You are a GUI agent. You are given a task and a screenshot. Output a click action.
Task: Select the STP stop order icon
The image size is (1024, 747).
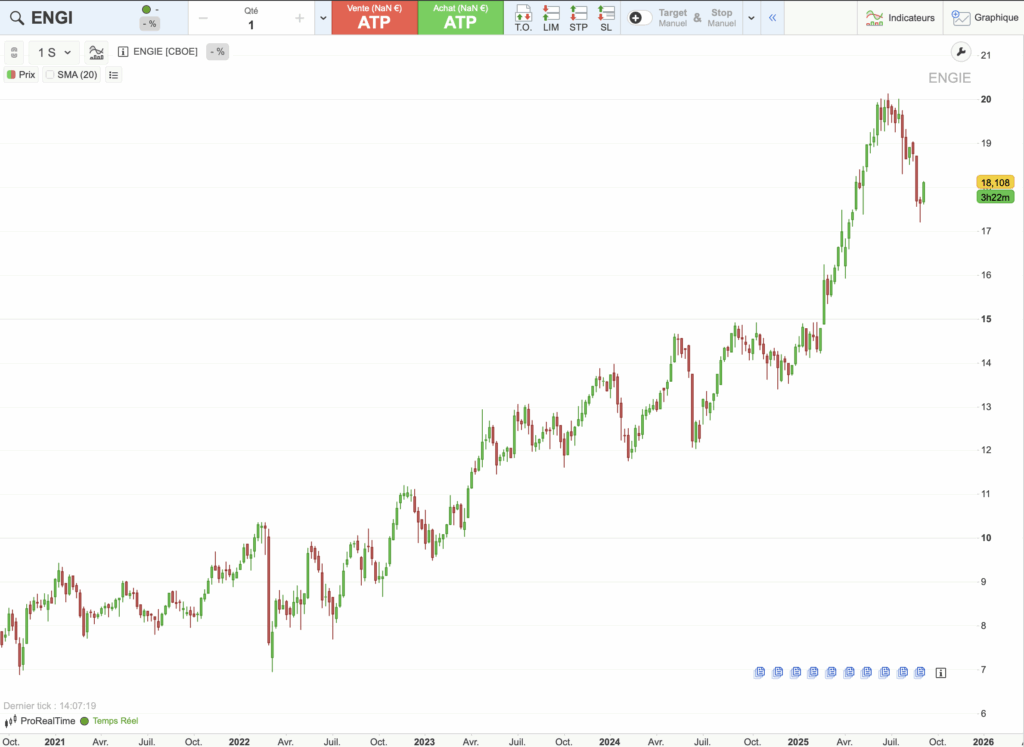click(577, 17)
